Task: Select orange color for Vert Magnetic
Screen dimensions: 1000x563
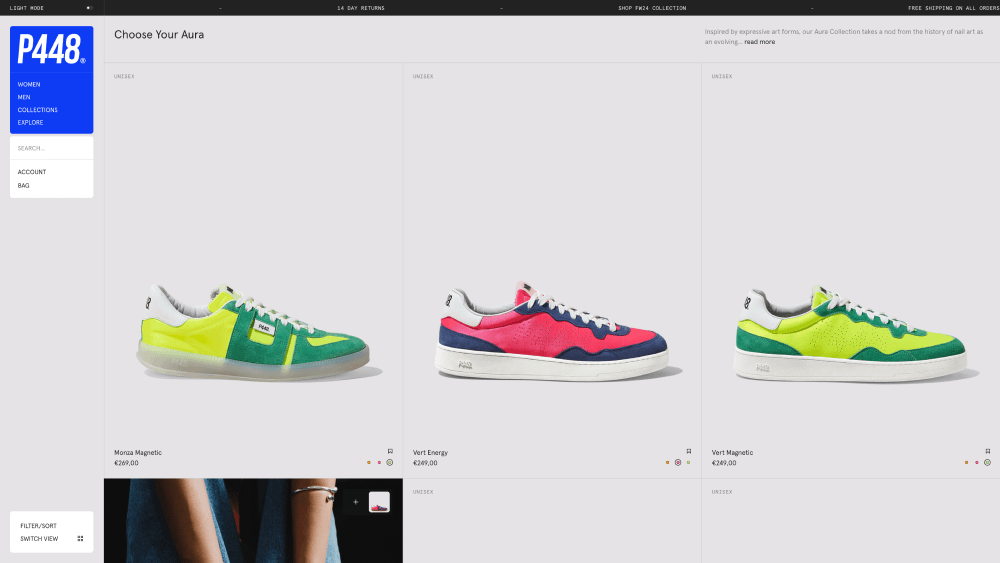Action: [x=966, y=462]
